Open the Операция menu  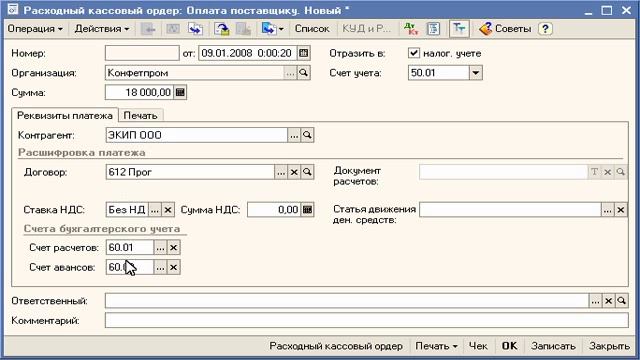click(35, 29)
